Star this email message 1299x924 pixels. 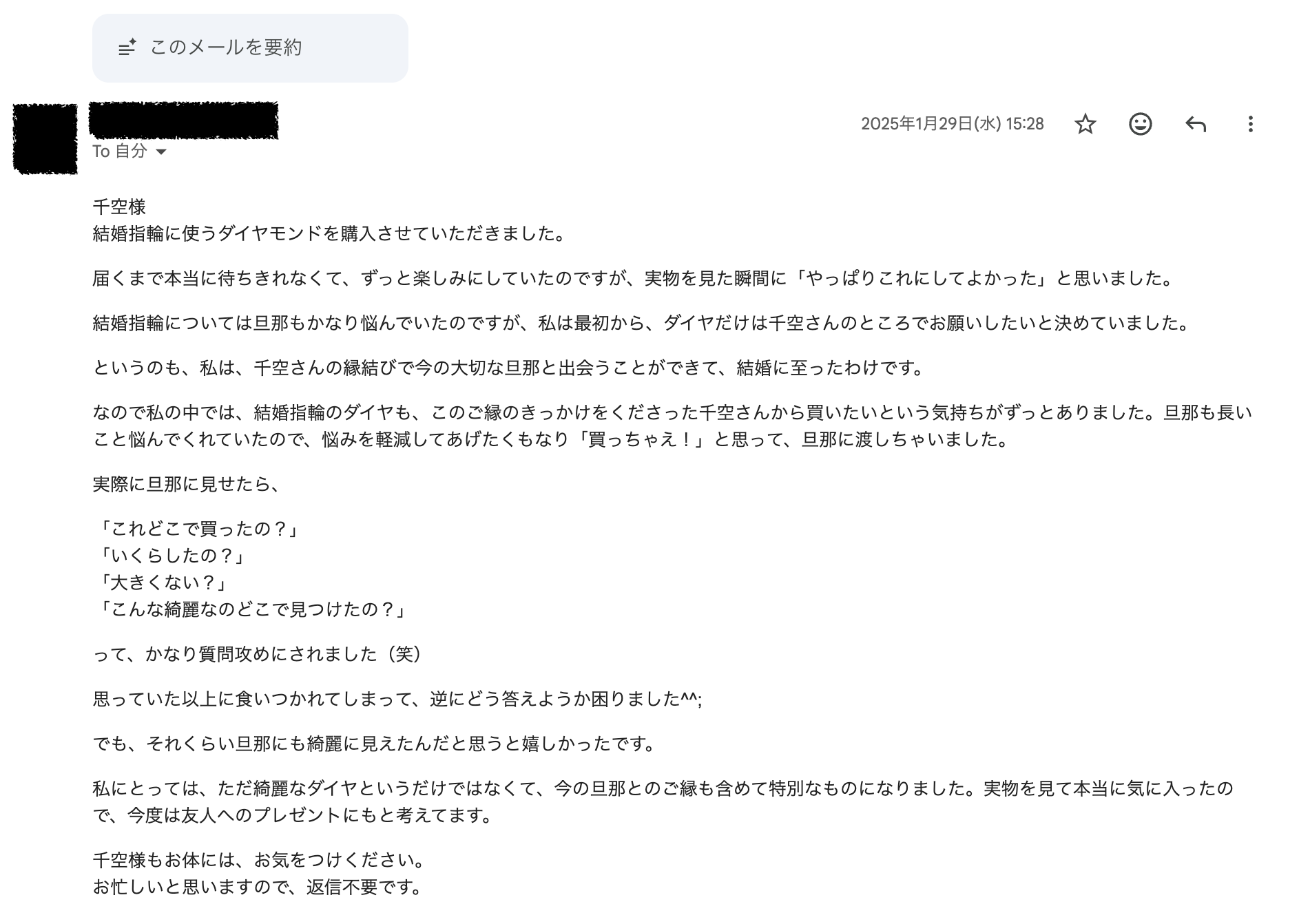click(1085, 124)
